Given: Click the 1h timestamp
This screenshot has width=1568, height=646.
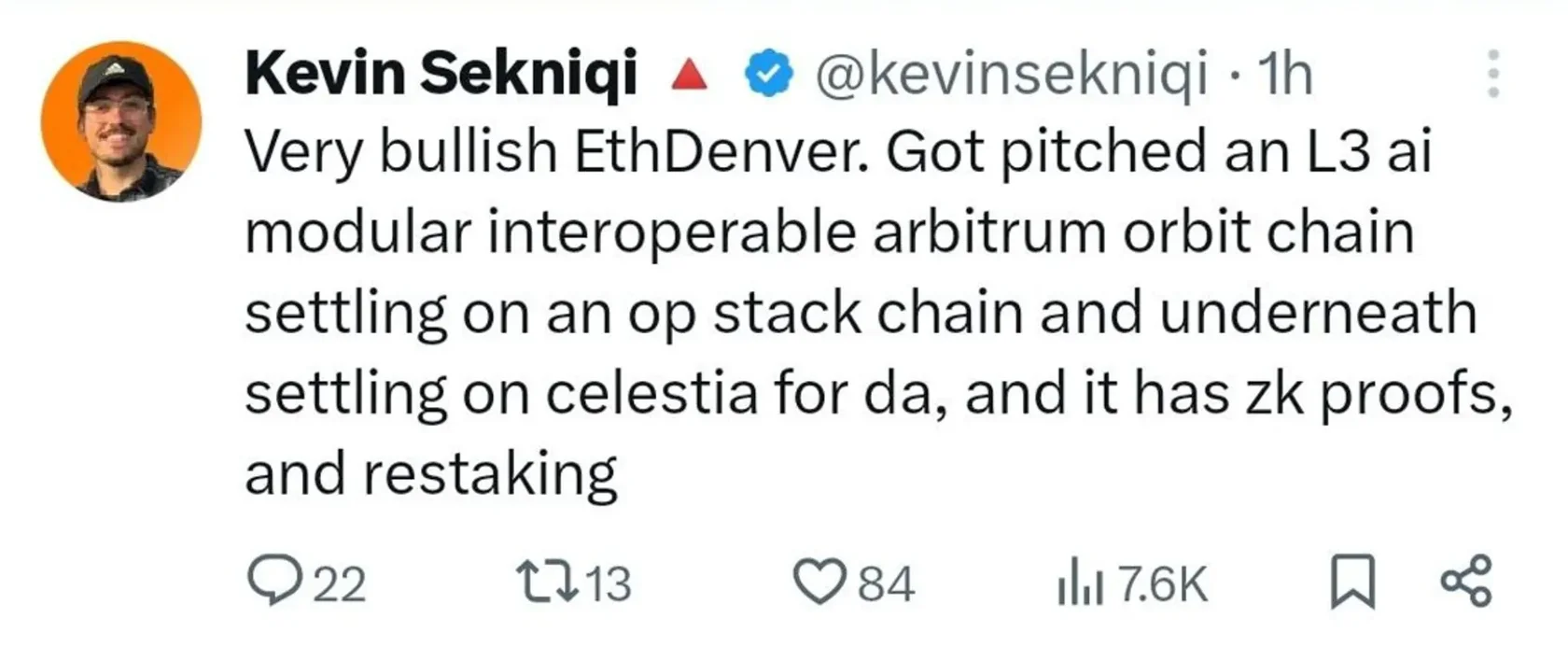Looking at the screenshot, I should (1285, 75).
